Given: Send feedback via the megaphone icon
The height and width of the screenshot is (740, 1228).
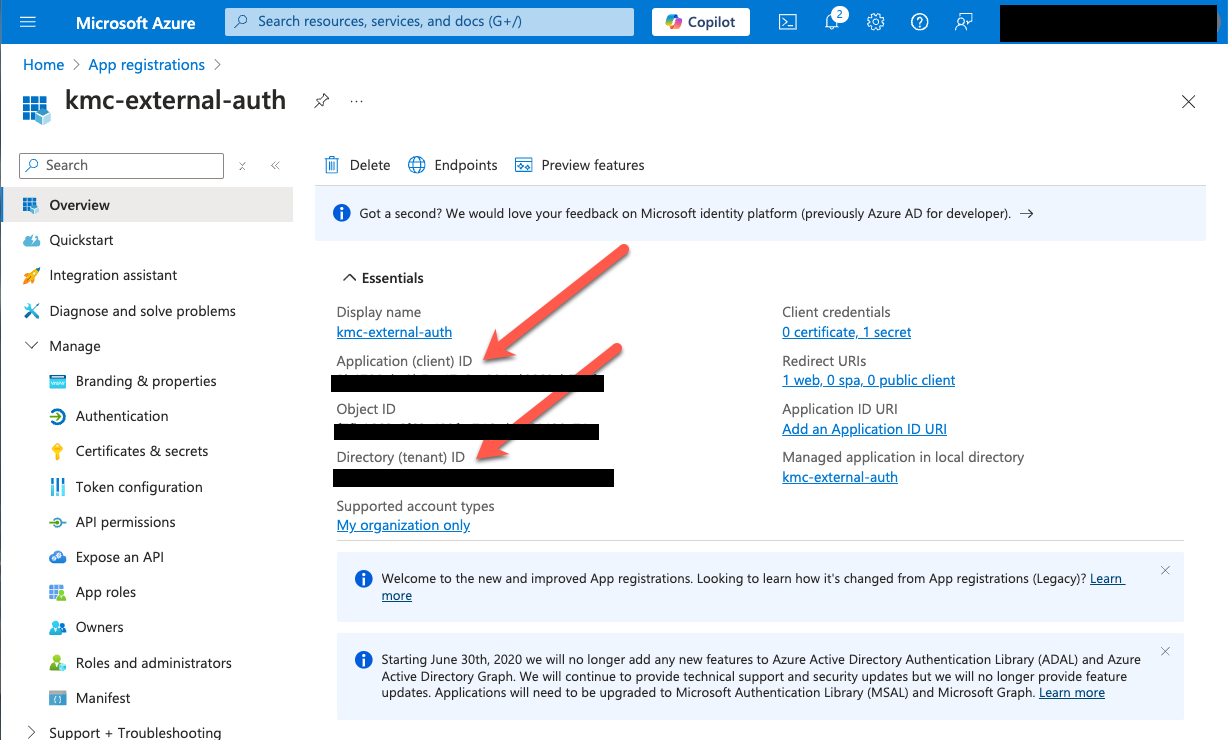Looking at the screenshot, I should point(962,21).
